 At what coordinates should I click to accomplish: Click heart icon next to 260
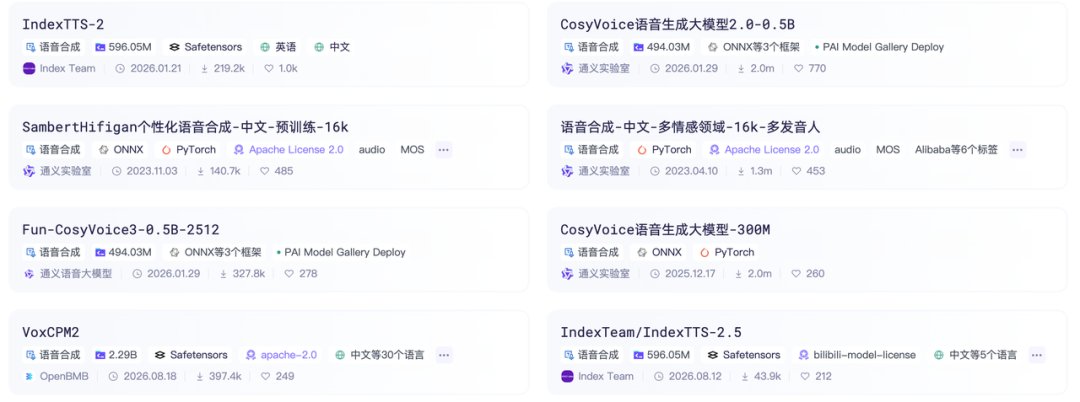[796, 273]
